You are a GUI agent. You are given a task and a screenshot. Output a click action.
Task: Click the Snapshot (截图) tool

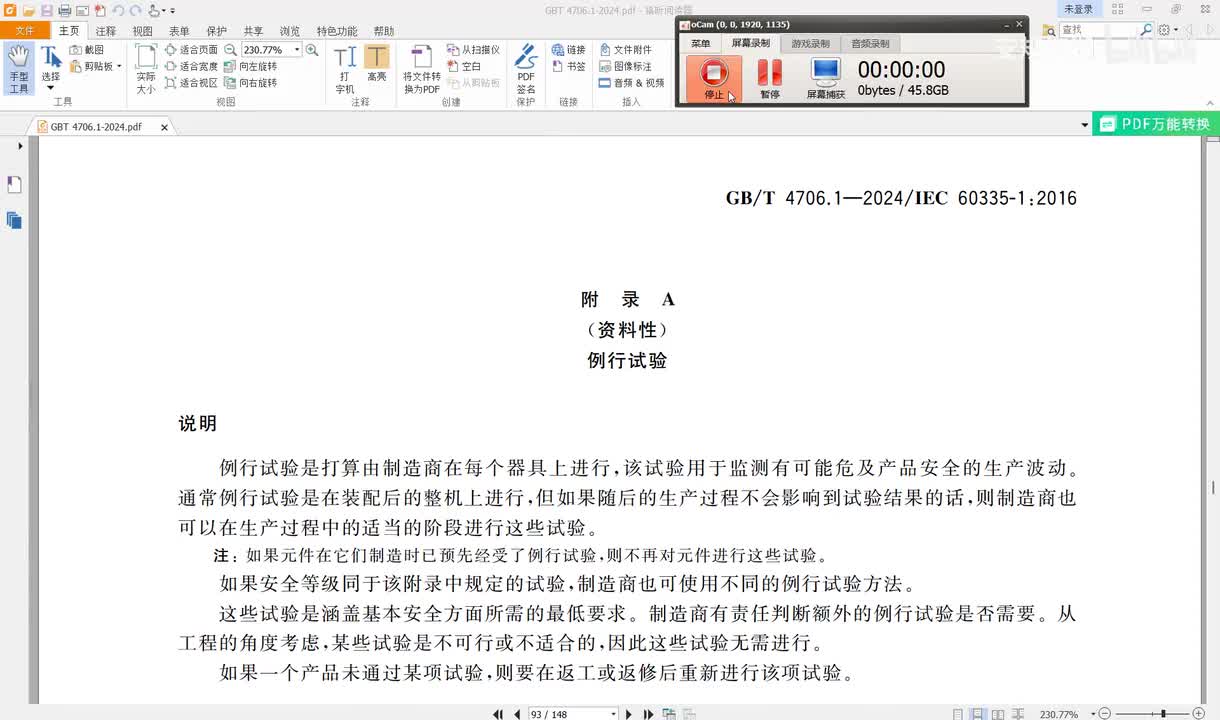pyautogui.click(x=87, y=50)
